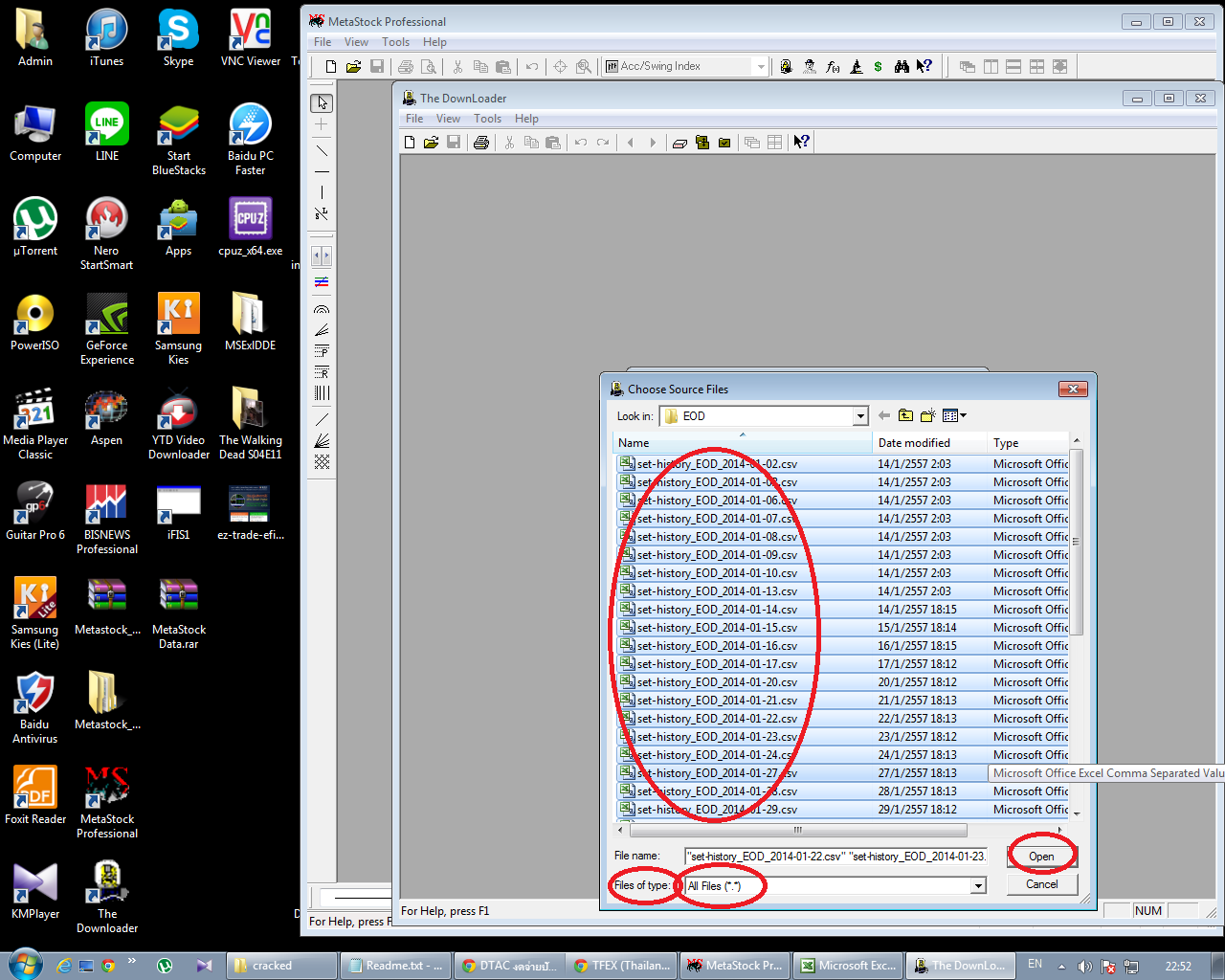1225x980 pixels.
Task: Click the open folder icon in MetaStock toolbar
Action: (x=353, y=66)
